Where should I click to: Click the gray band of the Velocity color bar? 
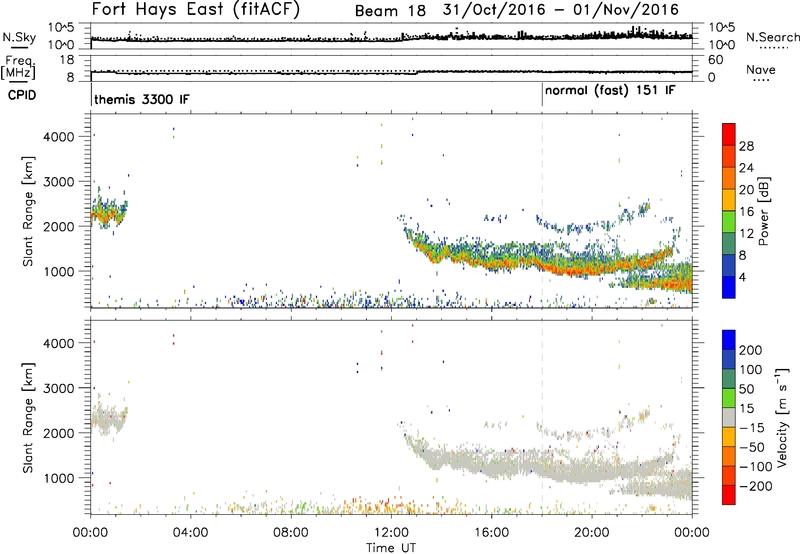click(x=729, y=418)
